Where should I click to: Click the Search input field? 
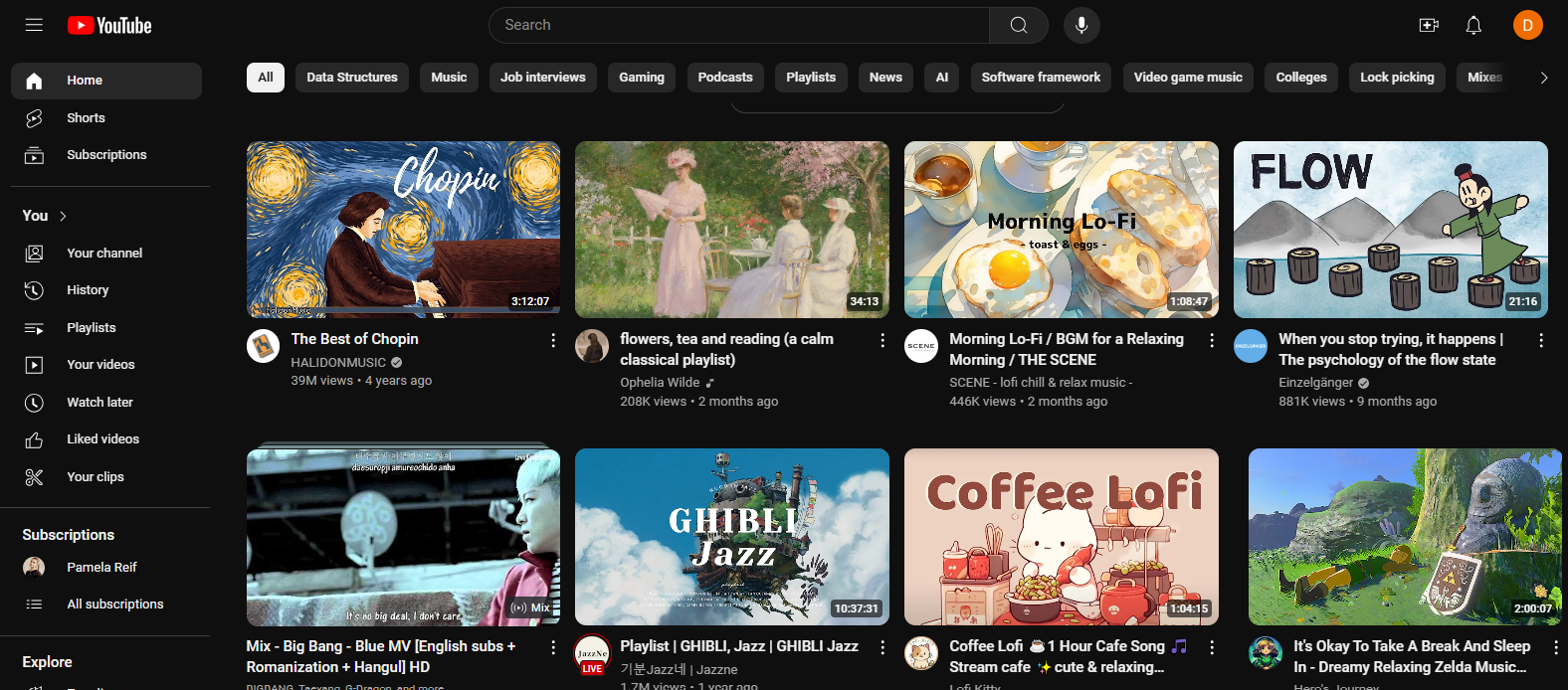(738, 25)
